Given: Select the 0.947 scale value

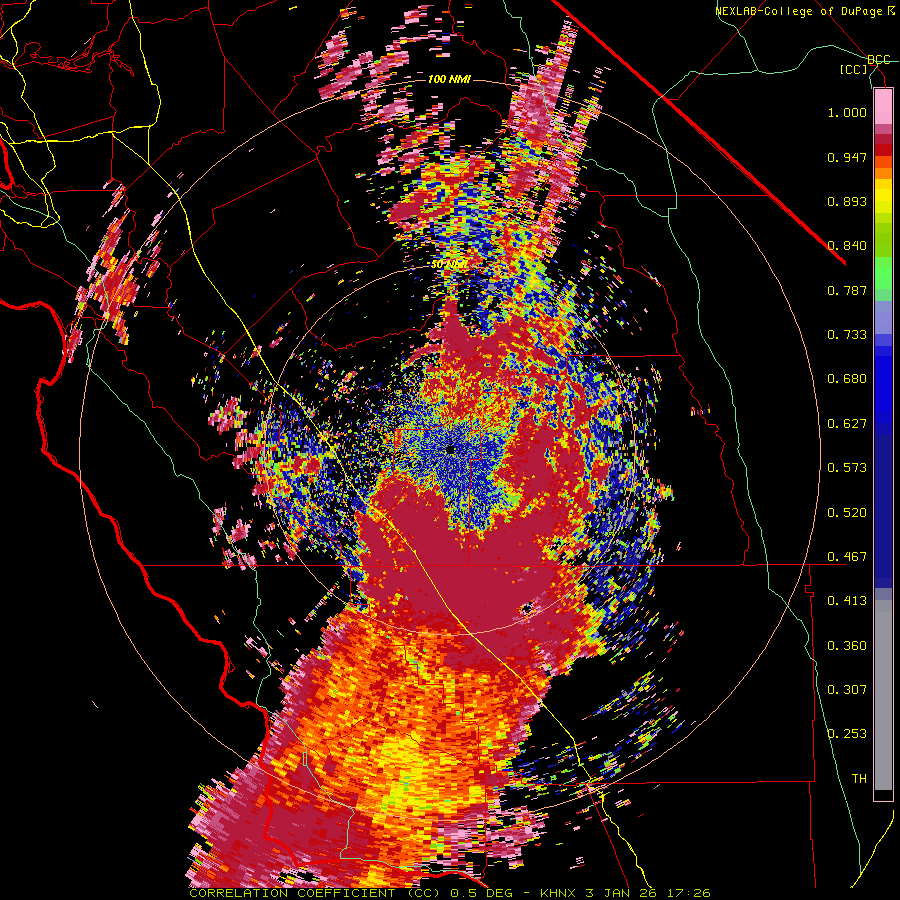Looking at the screenshot, I should coord(847,157).
